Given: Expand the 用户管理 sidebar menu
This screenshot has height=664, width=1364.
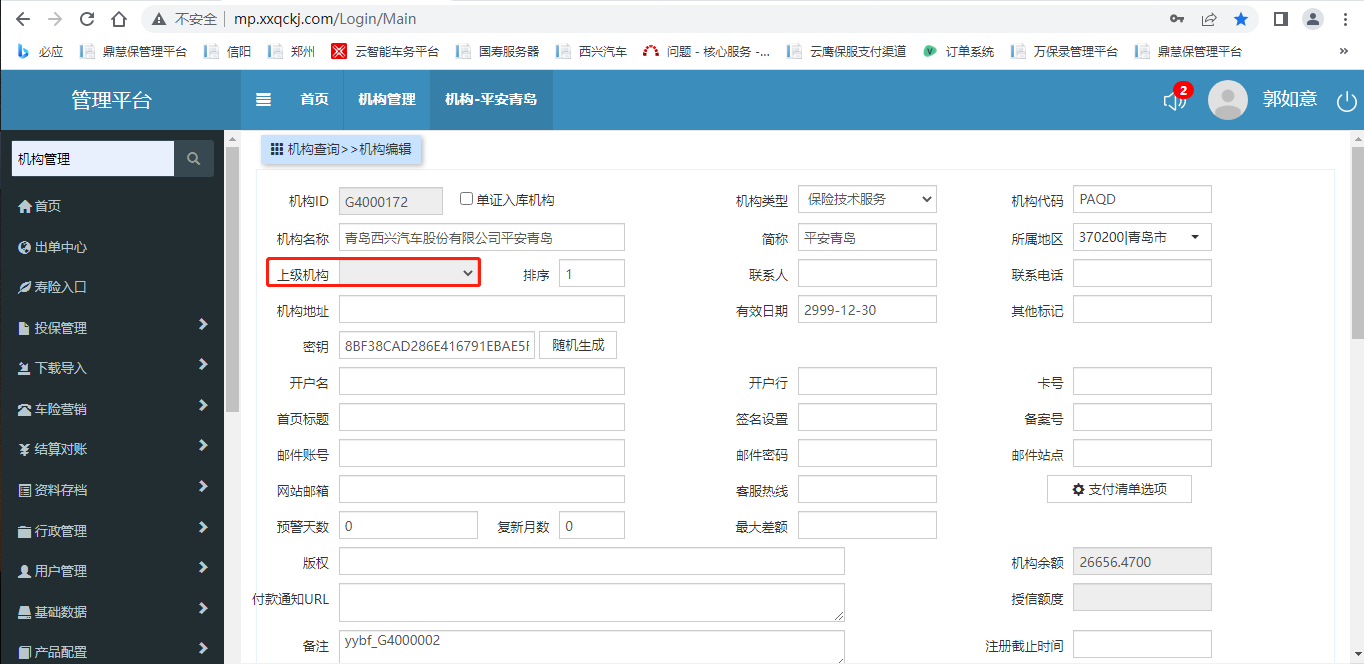Looking at the screenshot, I should [x=112, y=570].
